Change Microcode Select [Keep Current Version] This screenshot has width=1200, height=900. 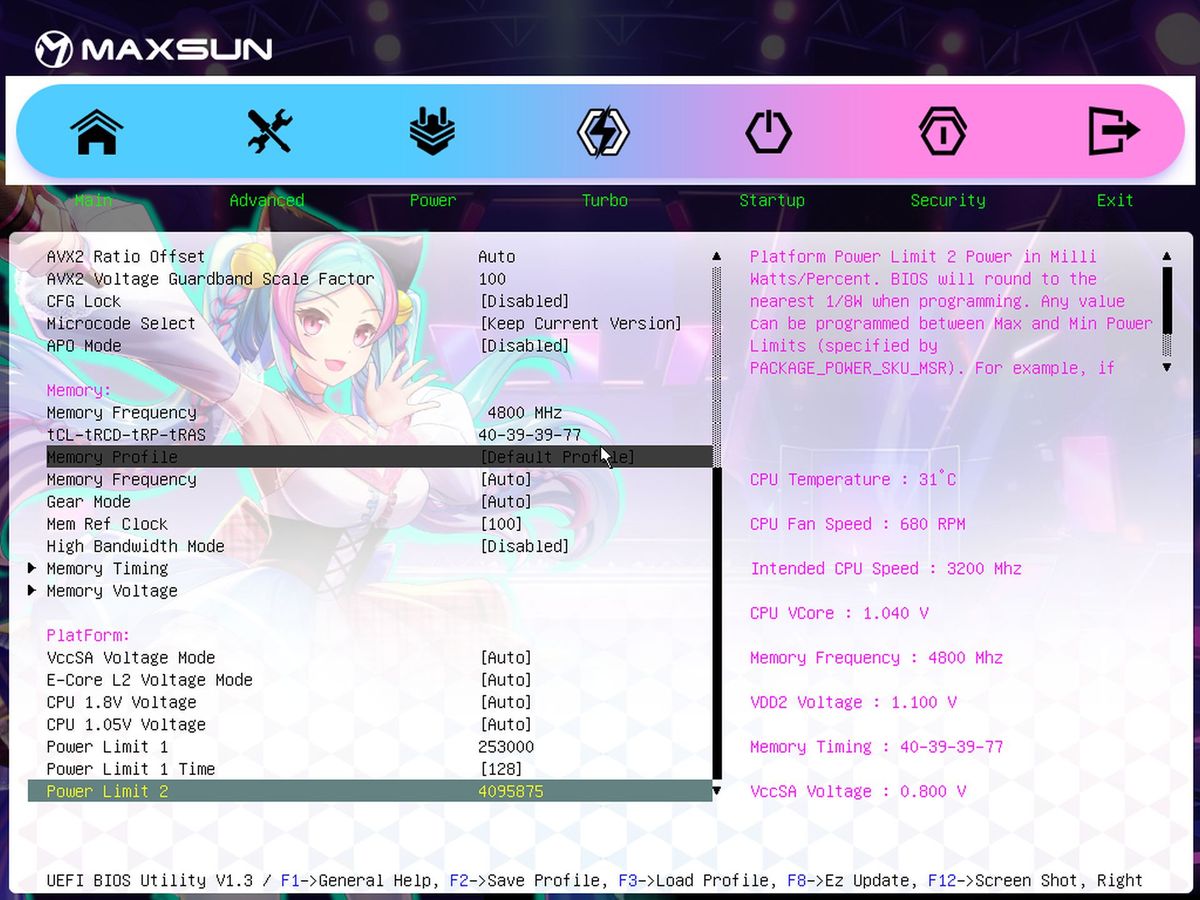tap(580, 323)
